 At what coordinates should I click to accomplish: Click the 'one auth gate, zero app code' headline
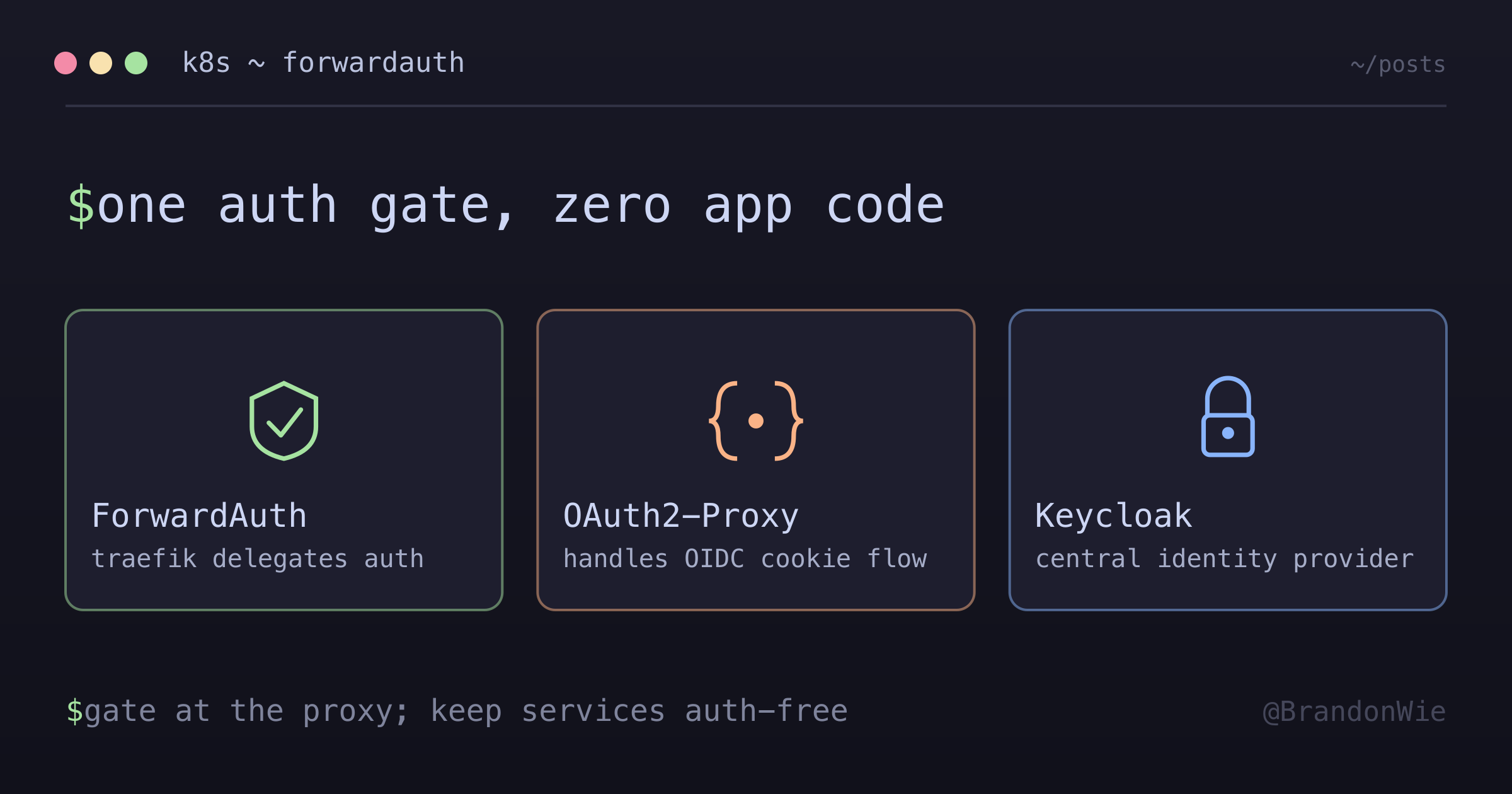520,205
